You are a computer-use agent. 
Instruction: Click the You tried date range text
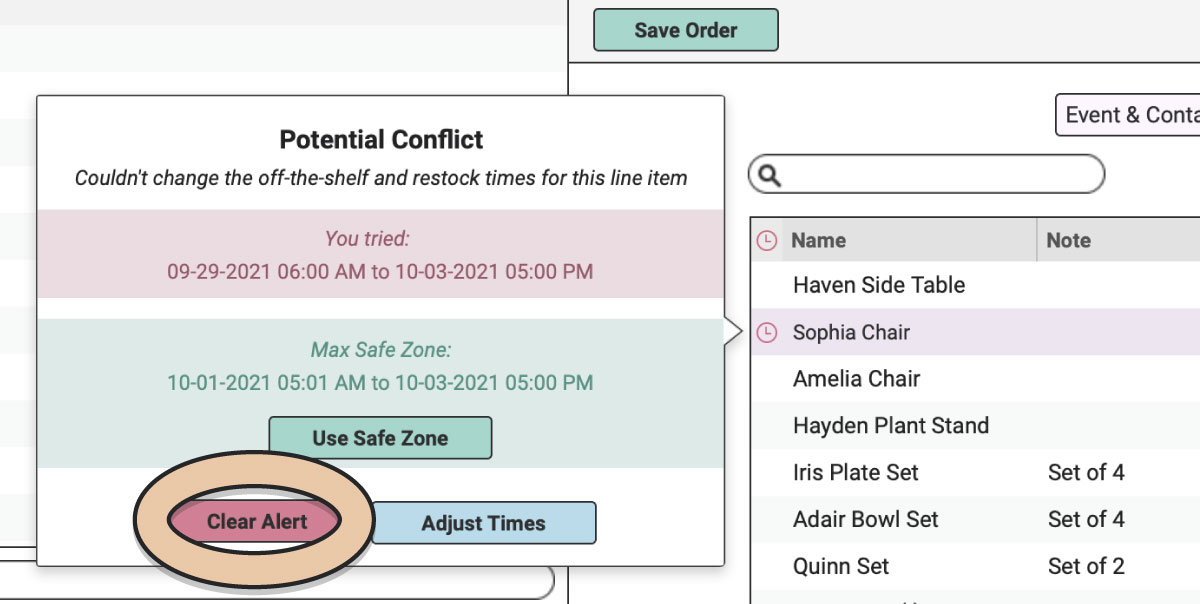click(x=380, y=271)
